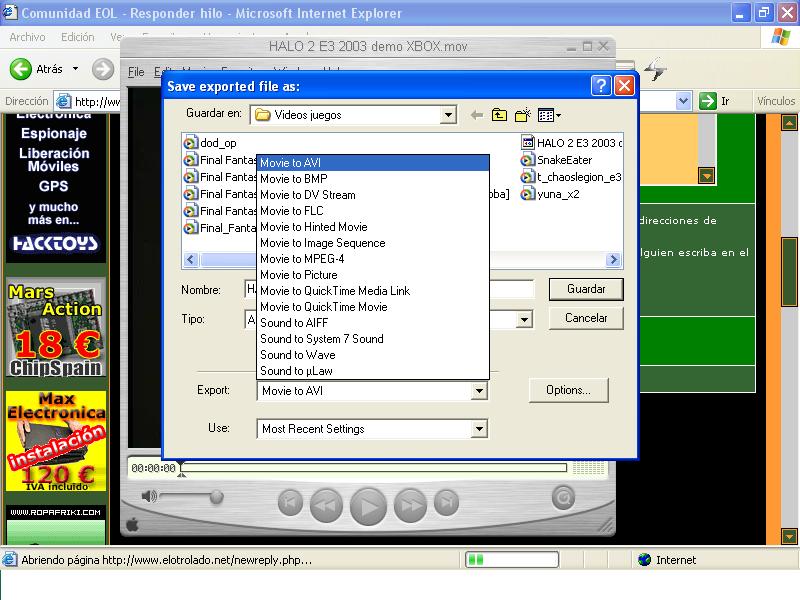Open the Edición menu in Internet Explorer
The image size is (800, 600).
click(x=78, y=37)
